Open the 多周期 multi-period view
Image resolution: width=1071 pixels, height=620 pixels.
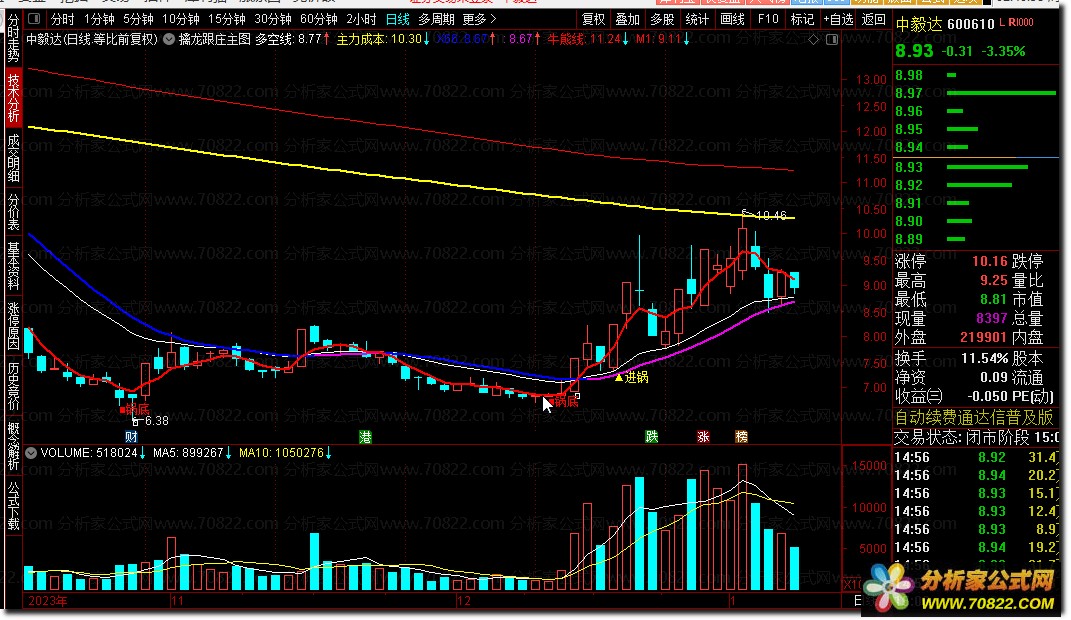point(436,19)
